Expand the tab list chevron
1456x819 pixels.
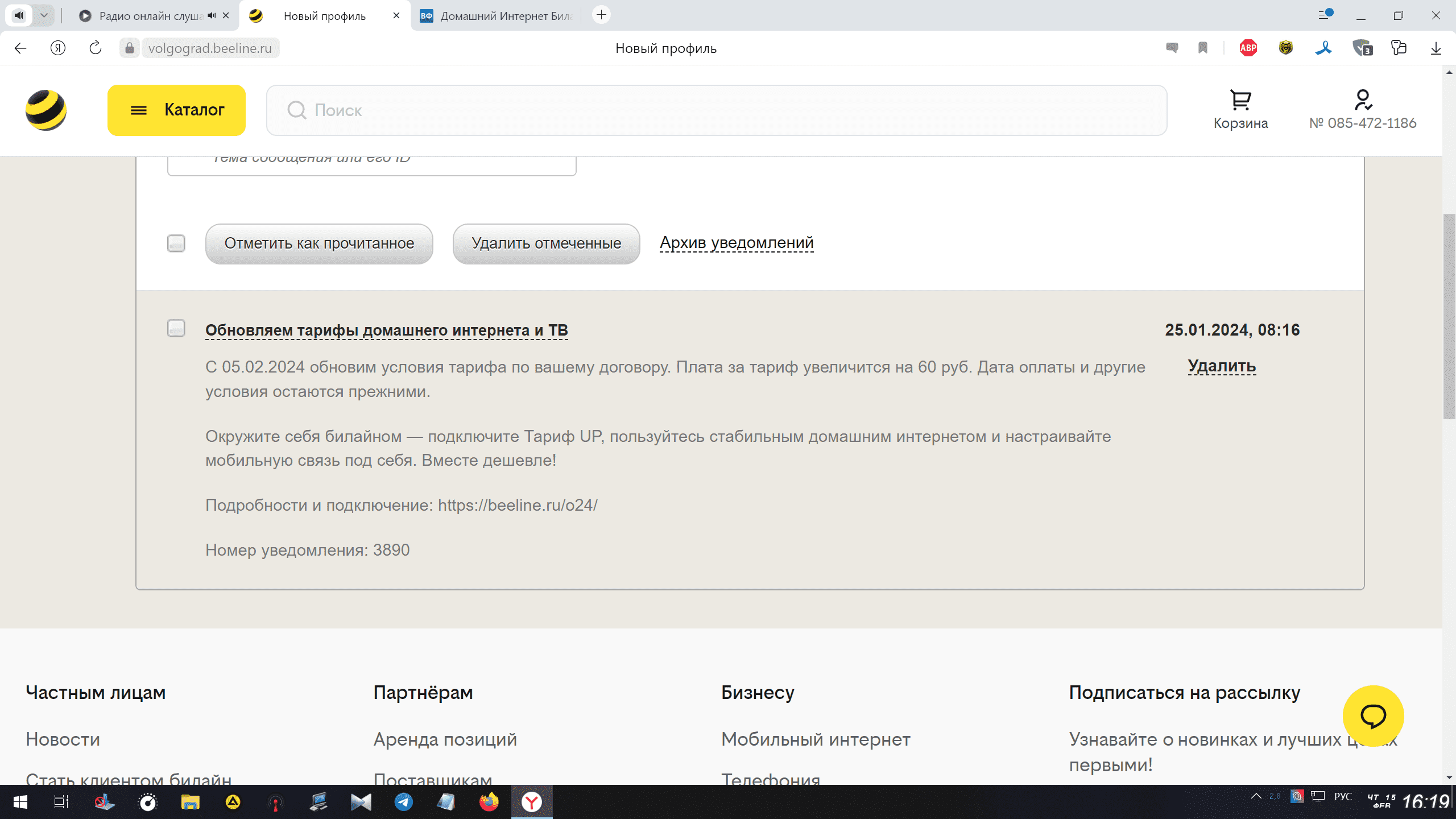44,15
